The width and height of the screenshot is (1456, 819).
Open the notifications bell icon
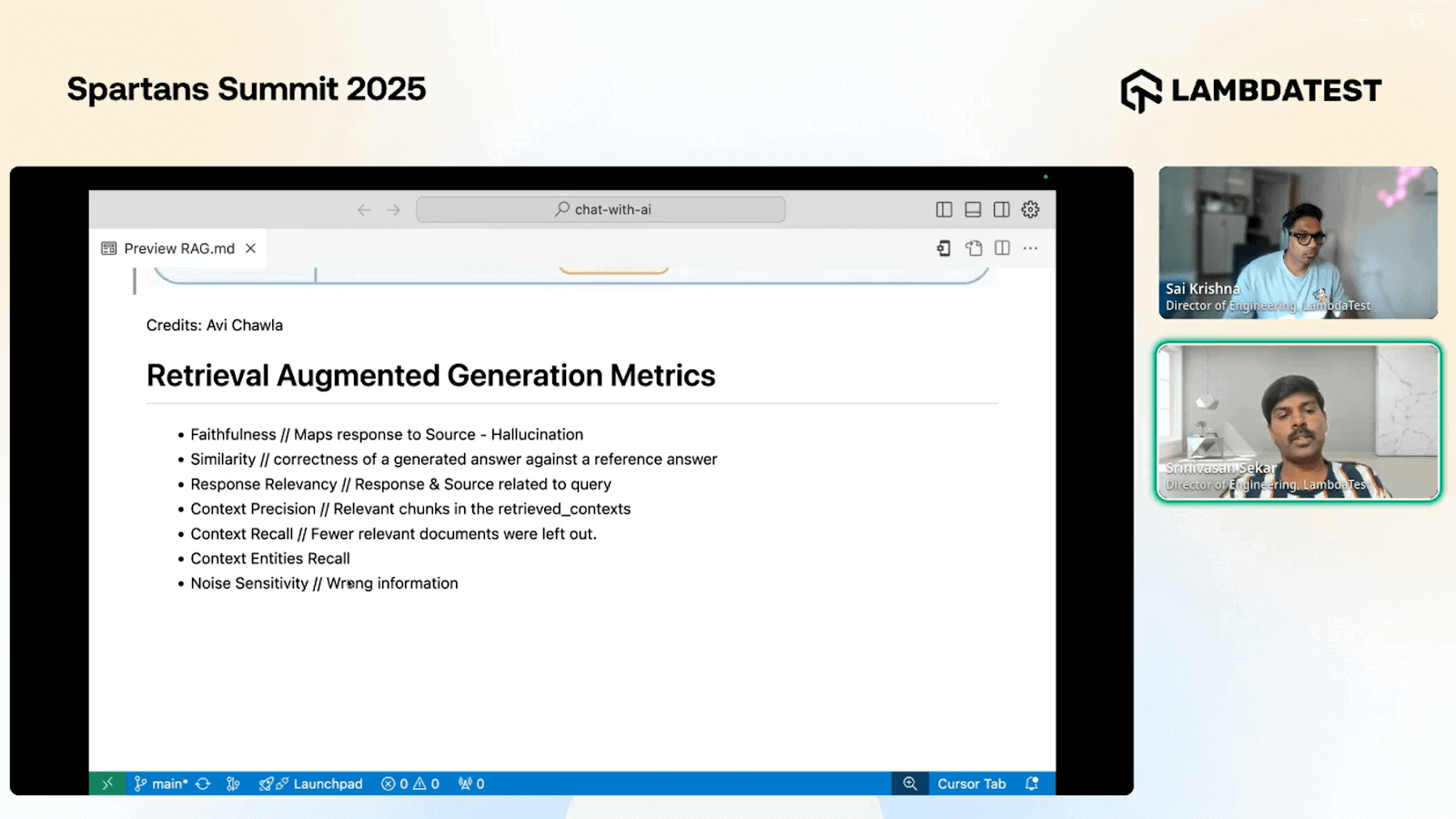(1031, 783)
